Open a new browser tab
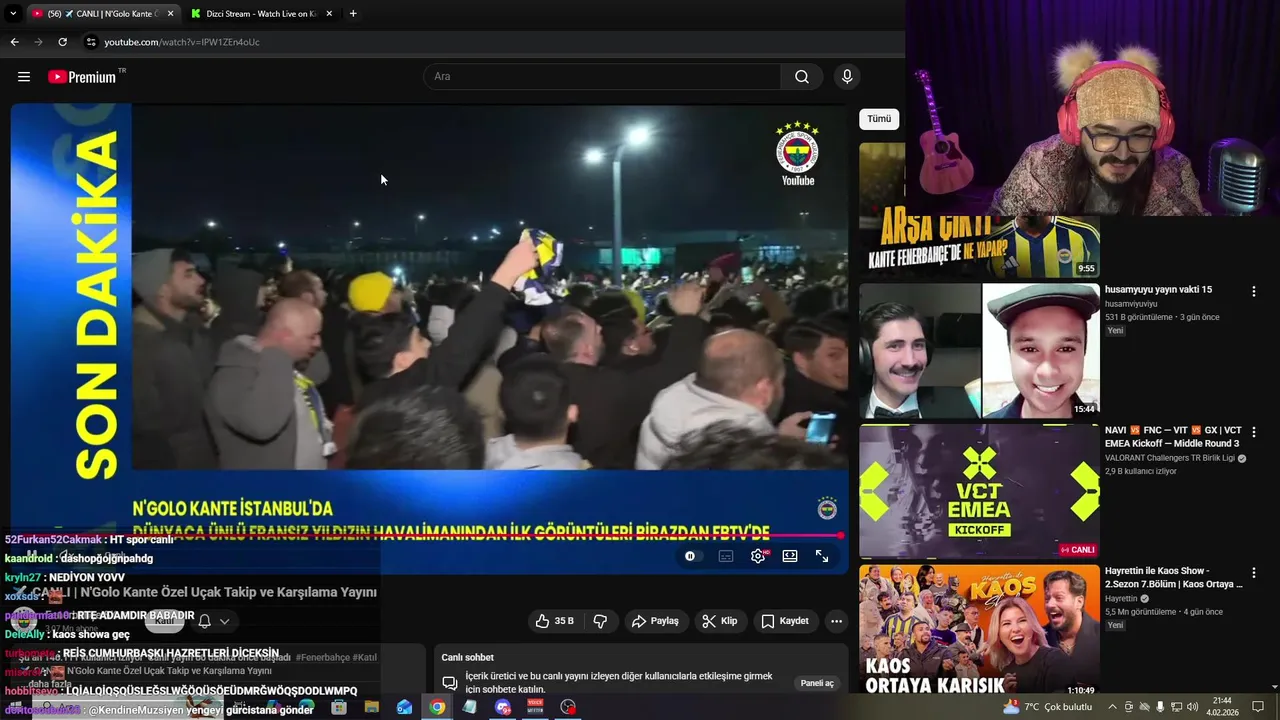Image resolution: width=1280 pixels, height=720 pixels. click(353, 14)
